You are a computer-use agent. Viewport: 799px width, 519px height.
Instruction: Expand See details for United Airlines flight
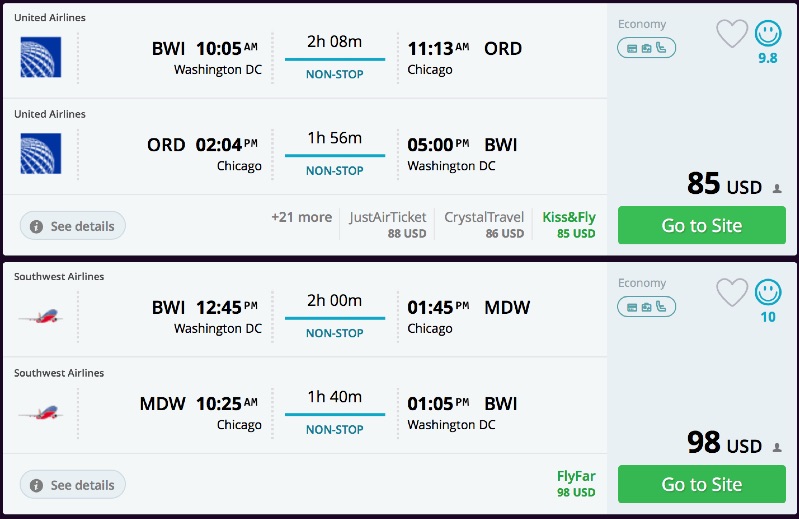pos(72,226)
